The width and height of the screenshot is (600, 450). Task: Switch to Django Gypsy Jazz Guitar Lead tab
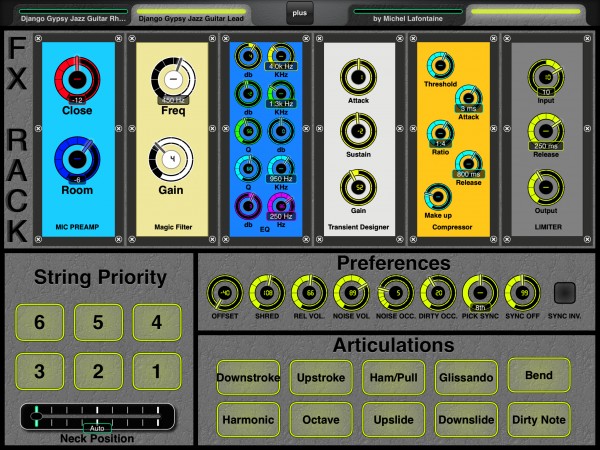coord(191,15)
